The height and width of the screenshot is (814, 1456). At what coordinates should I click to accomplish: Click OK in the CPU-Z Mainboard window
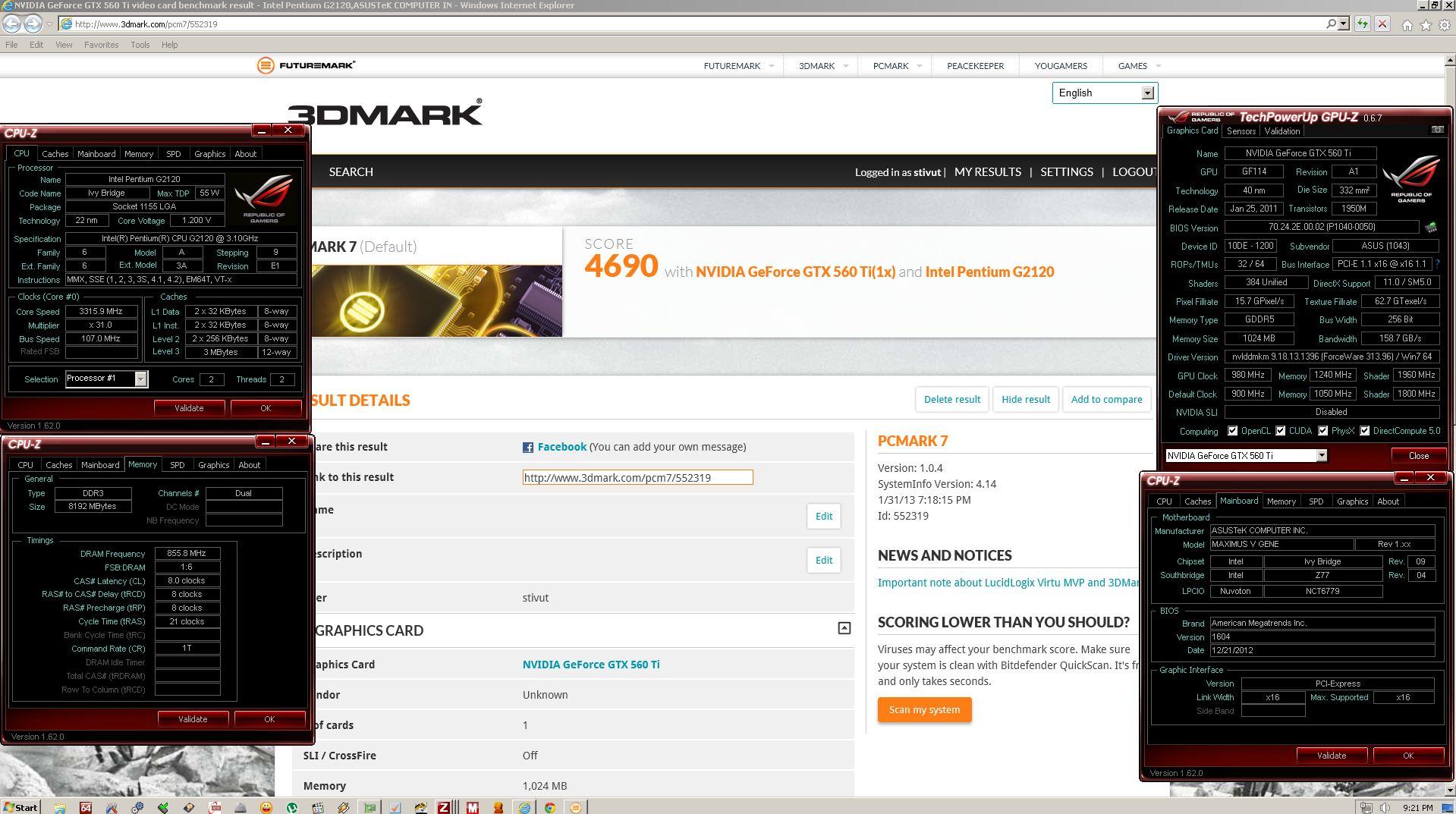1407,756
